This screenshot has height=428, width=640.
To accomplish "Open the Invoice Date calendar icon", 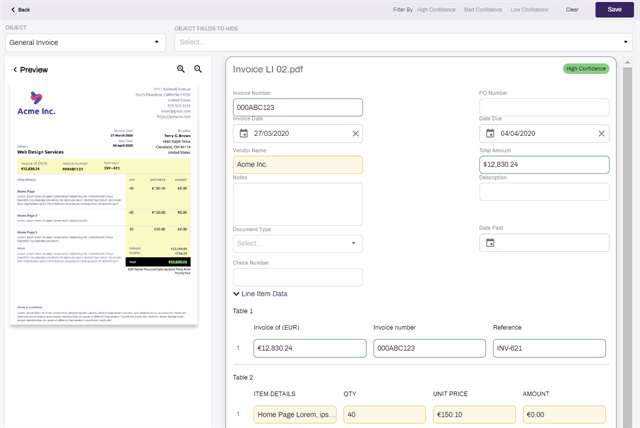I will pos(244,133).
